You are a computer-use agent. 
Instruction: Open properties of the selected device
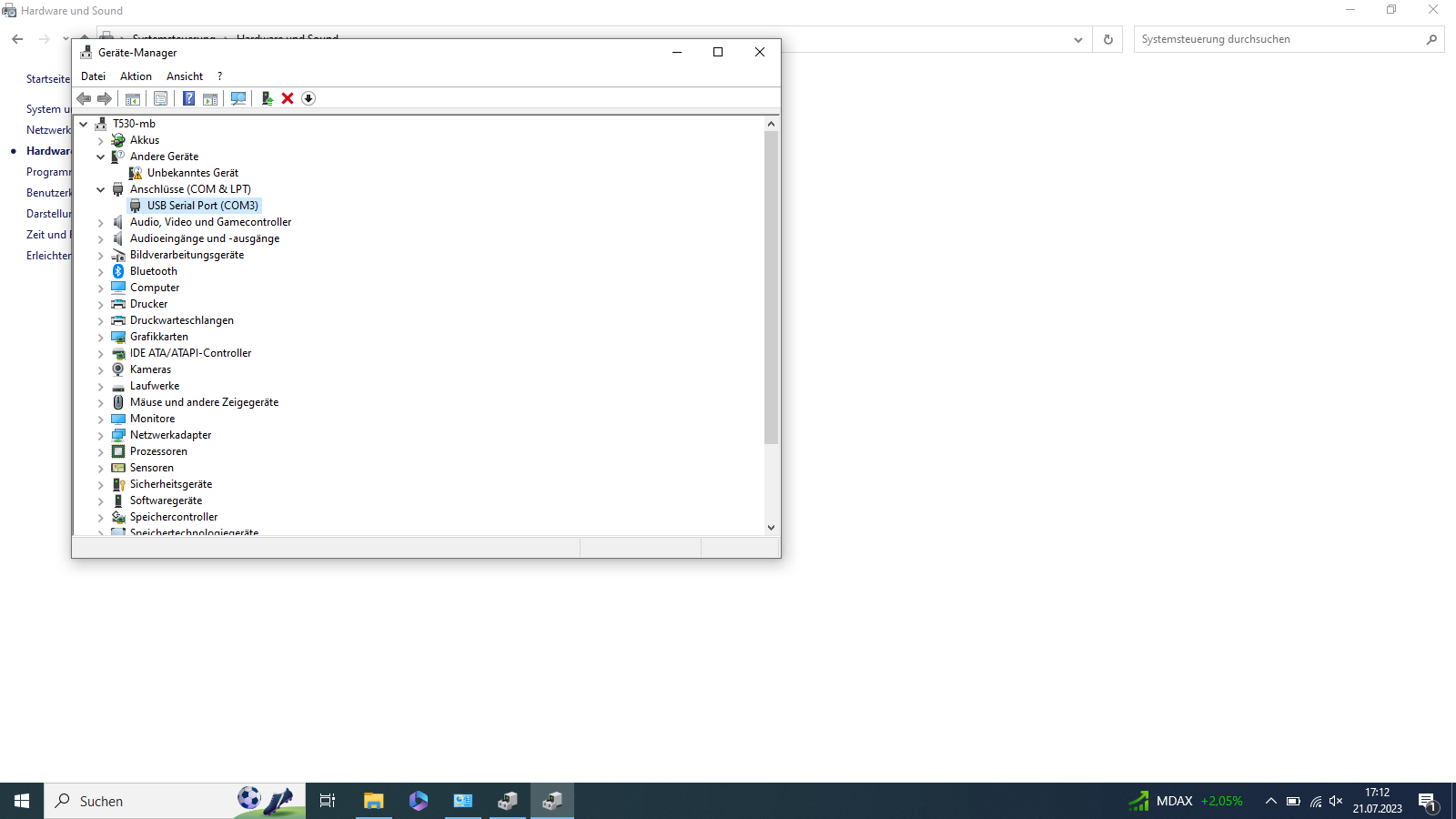[x=160, y=98]
